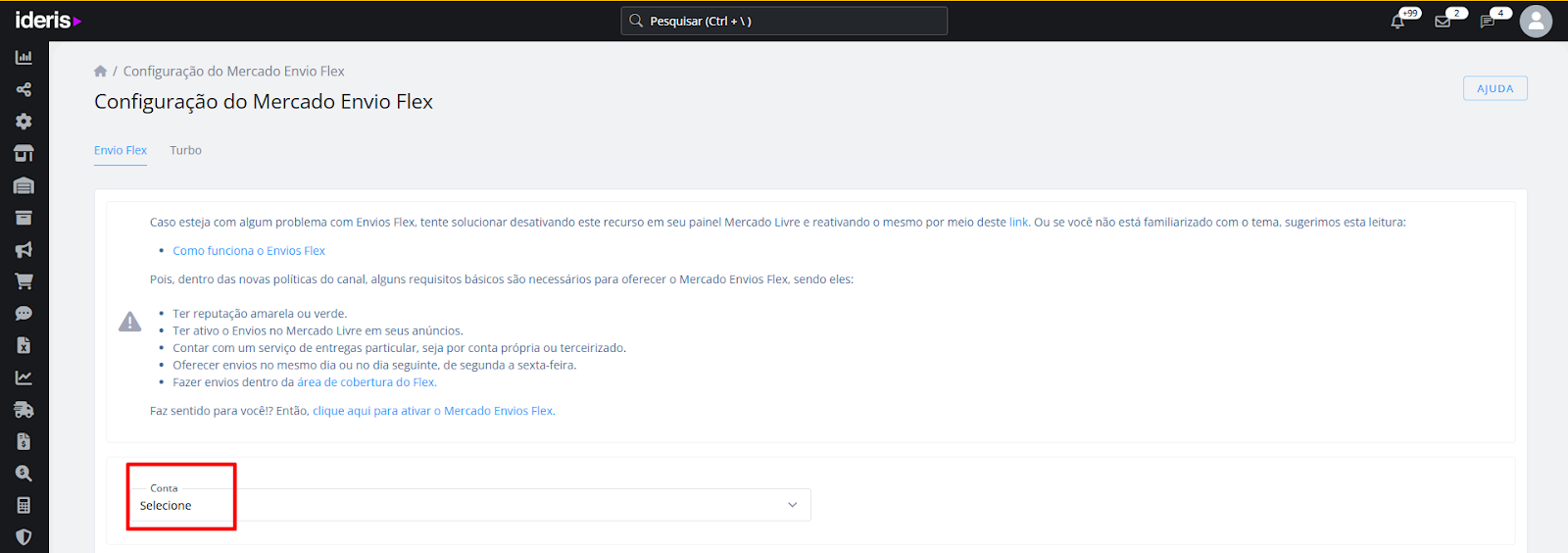Go to home via breadcrumb house icon
The height and width of the screenshot is (553, 1568).
click(100, 71)
